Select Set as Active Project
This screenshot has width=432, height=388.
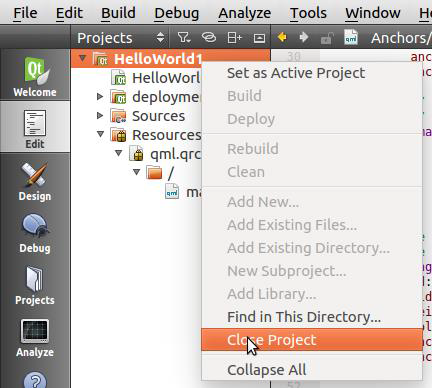tap(296, 73)
